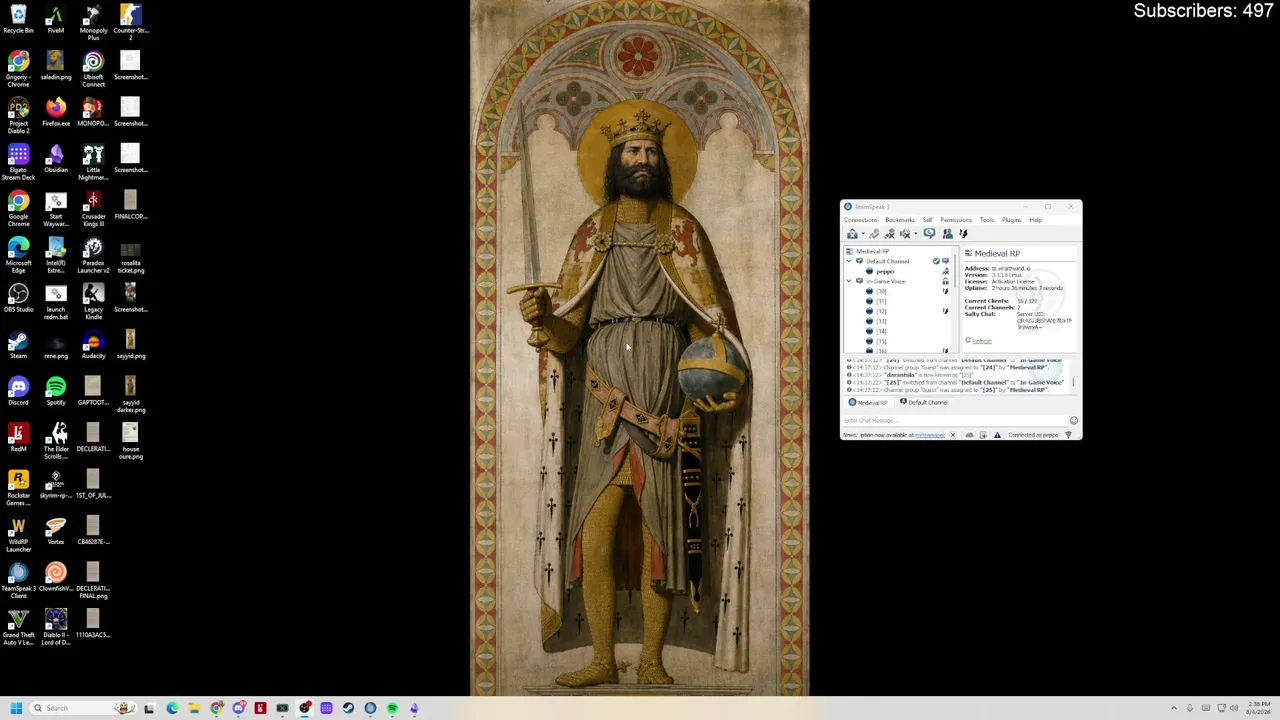The height and width of the screenshot is (720, 1280).
Task: Click the Disconnect toolbar icon in TeamSpeak
Action: [x=873, y=234]
